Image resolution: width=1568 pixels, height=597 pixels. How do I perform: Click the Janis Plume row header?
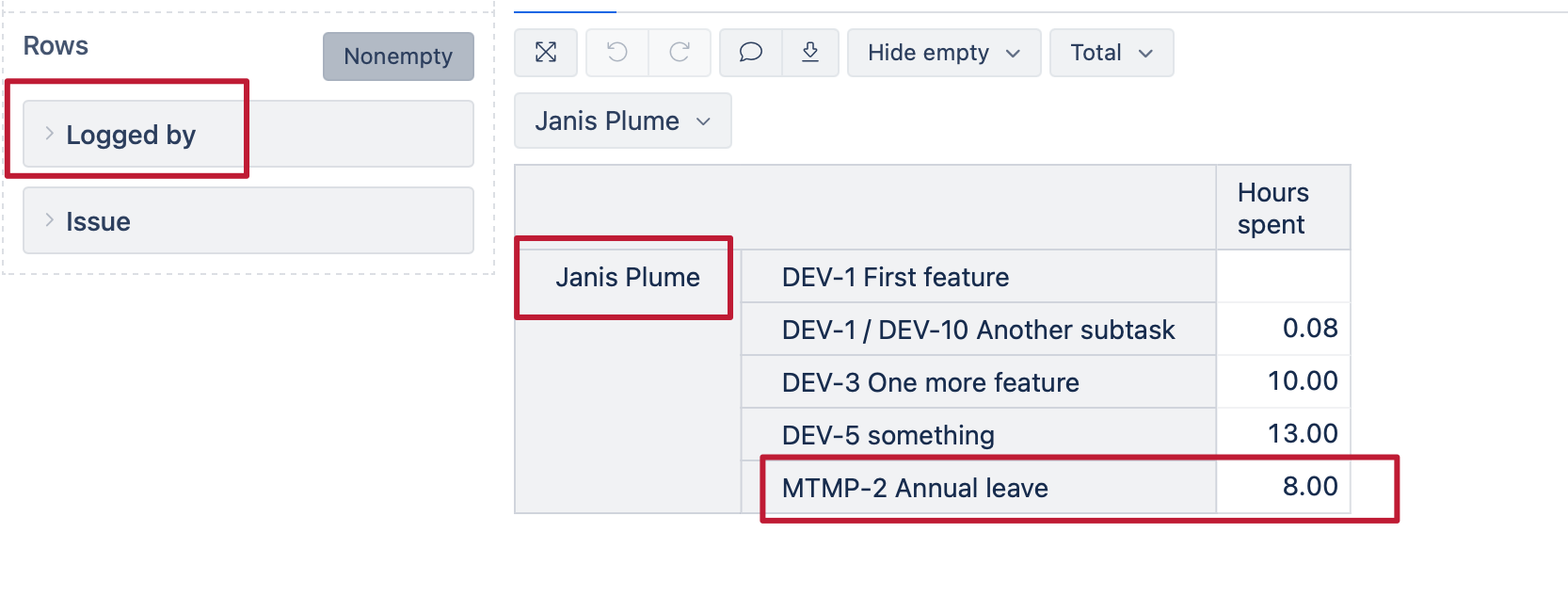(x=627, y=278)
